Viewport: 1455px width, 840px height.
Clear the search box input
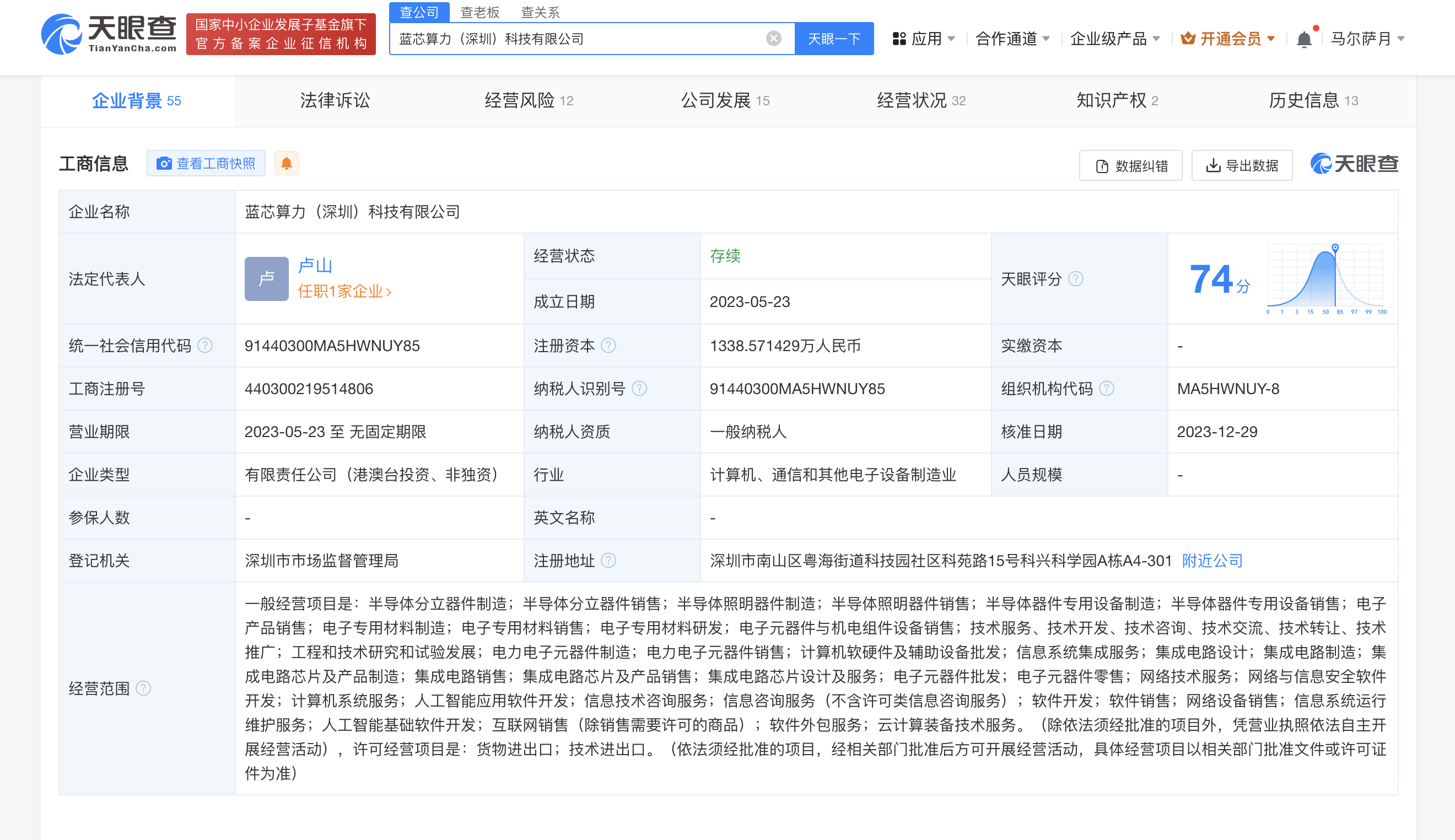coord(773,38)
